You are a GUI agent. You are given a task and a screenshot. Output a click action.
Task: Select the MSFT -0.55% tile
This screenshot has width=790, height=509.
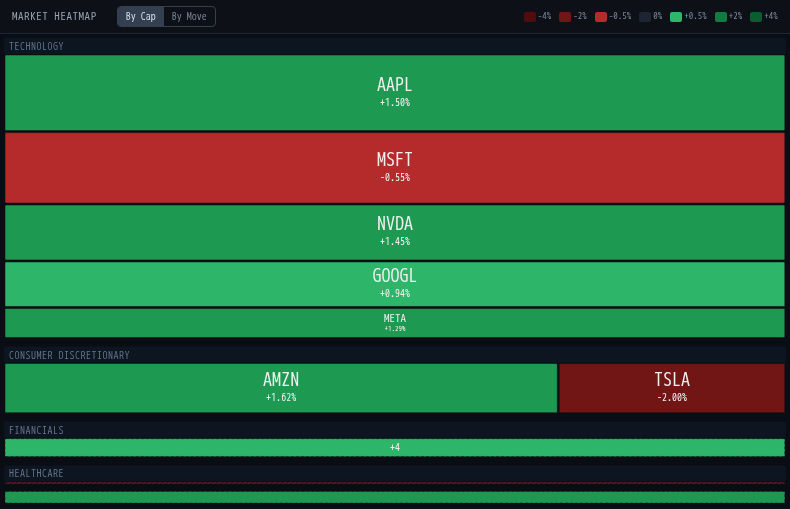tap(394, 168)
